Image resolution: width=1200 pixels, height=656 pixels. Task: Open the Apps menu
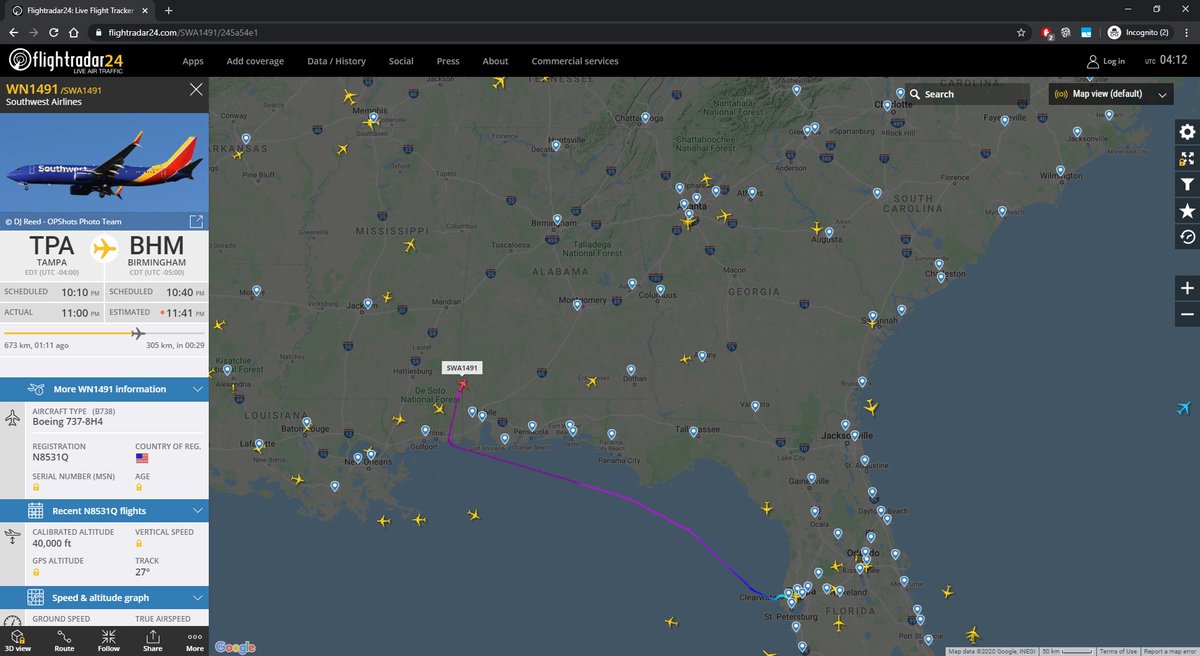(193, 61)
